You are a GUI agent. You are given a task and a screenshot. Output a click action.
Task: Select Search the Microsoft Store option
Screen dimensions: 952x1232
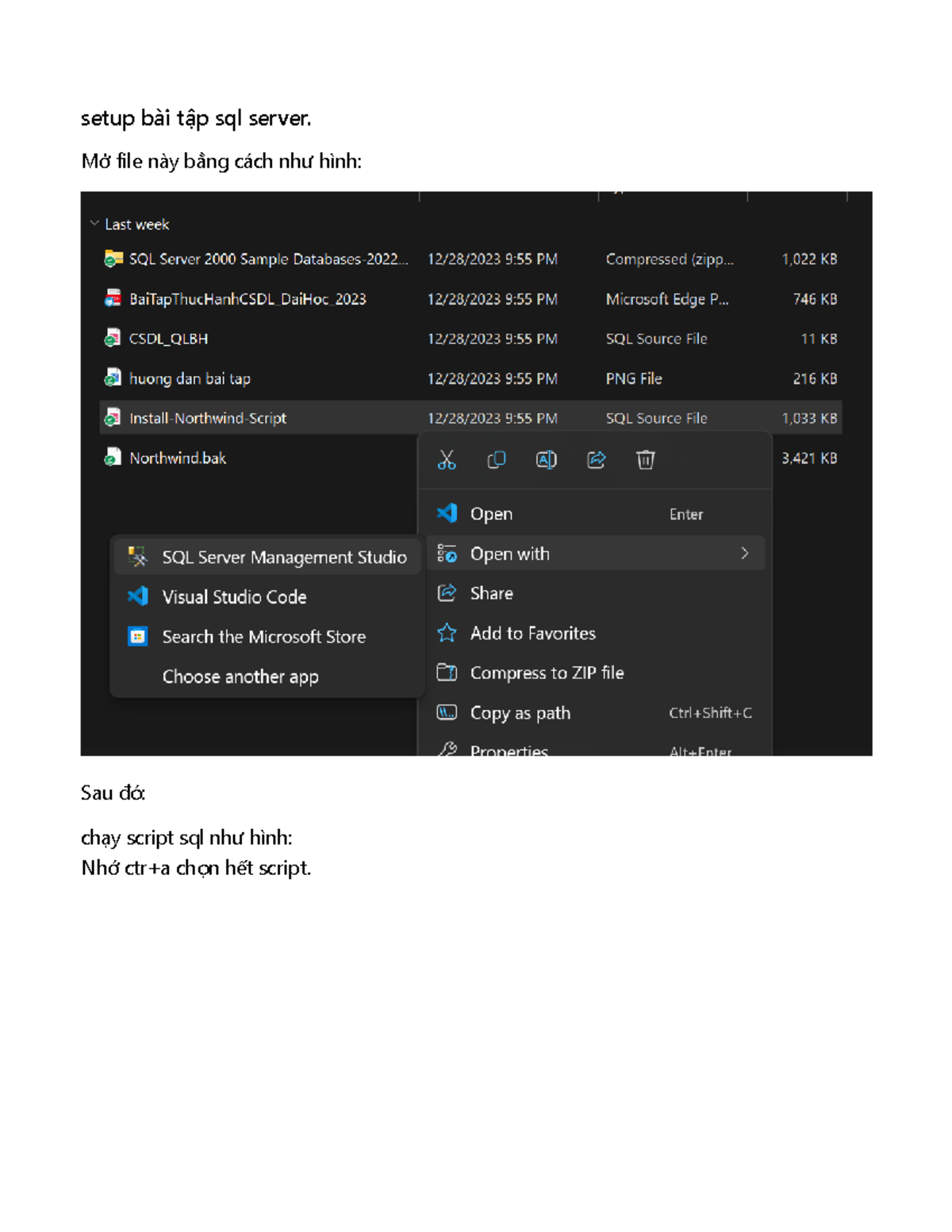point(264,636)
